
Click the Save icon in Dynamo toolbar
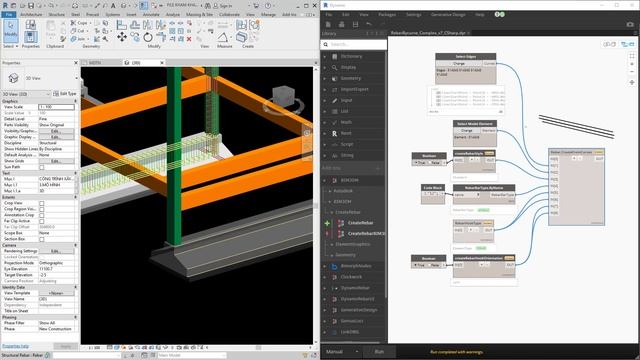point(355,24)
